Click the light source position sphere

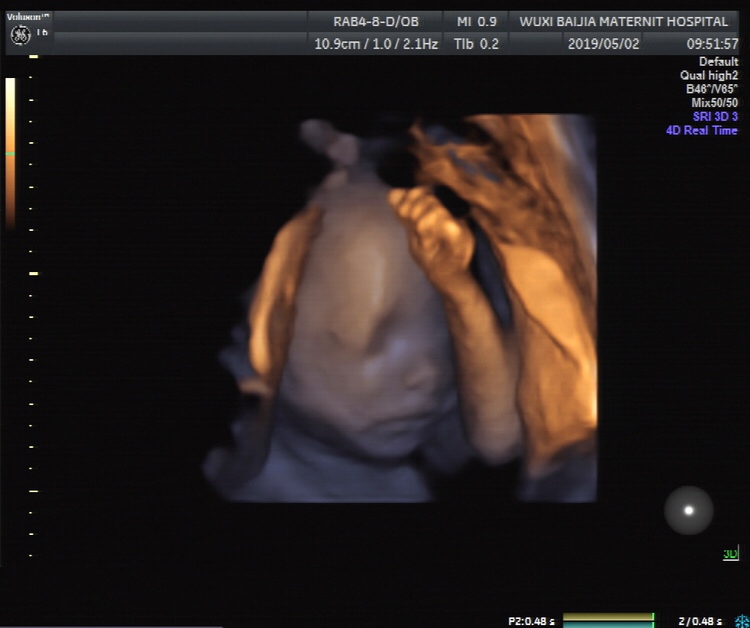(x=688, y=510)
